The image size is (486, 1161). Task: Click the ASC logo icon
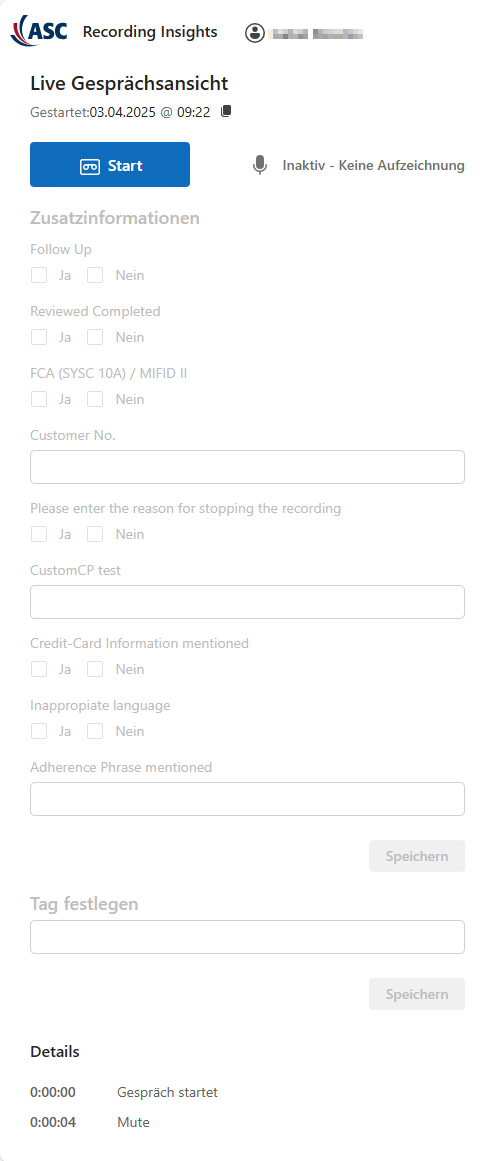pyautogui.click(x=40, y=31)
